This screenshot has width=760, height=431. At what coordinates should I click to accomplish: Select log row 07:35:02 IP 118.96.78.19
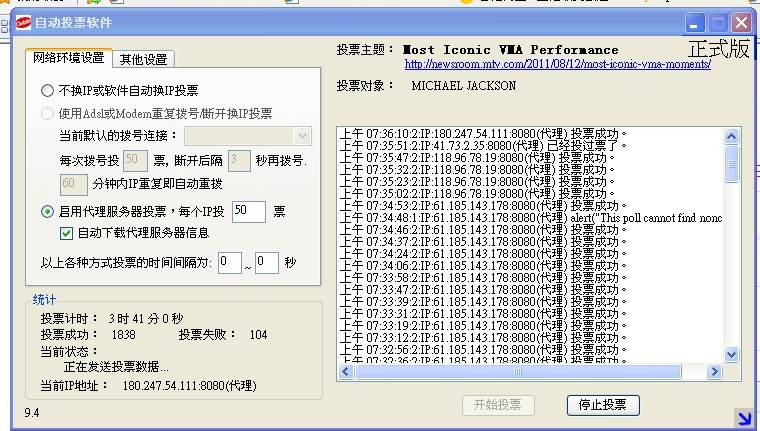(x=477, y=193)
